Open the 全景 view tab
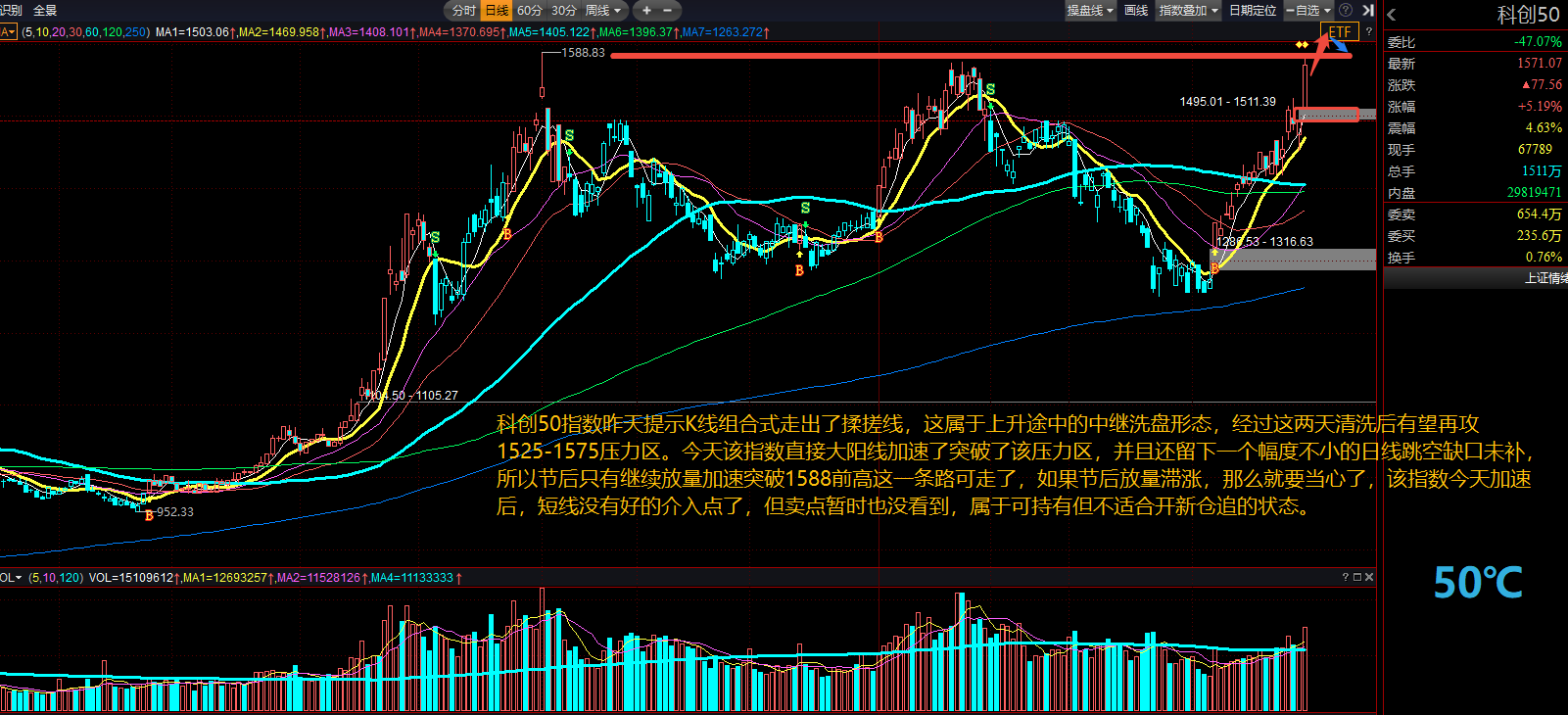The height and width of the screenshot is (715, 1568). pos(45,11)
